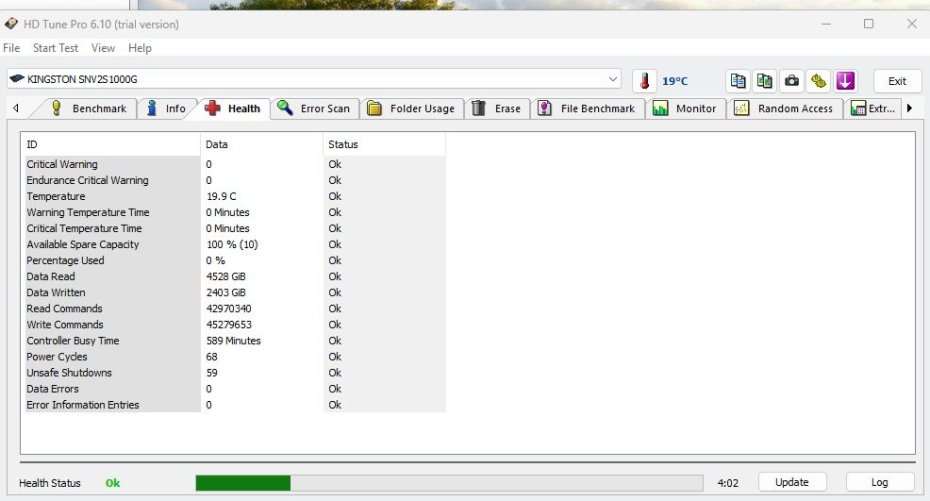The width and height of the screenshot is (930, 501).
Task: Click the Log button
Action: [880, 482]
